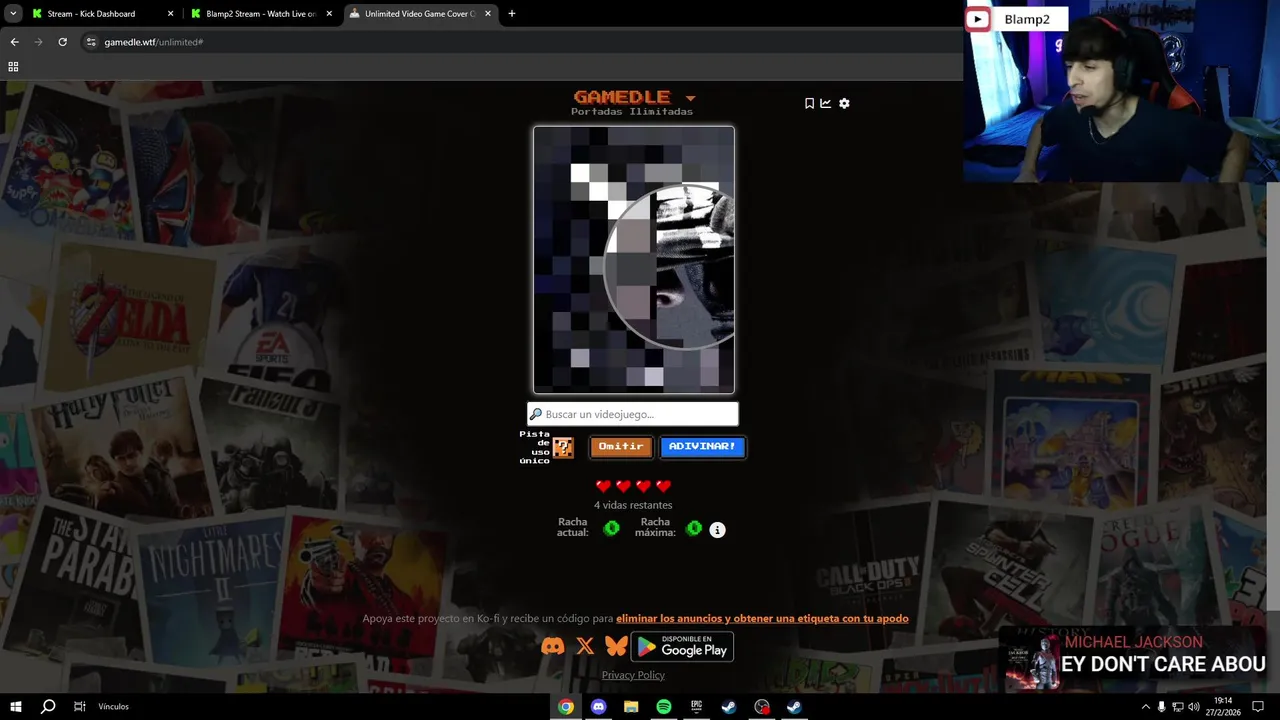Open the notifications center
1280x720 pixels.
1258,707
